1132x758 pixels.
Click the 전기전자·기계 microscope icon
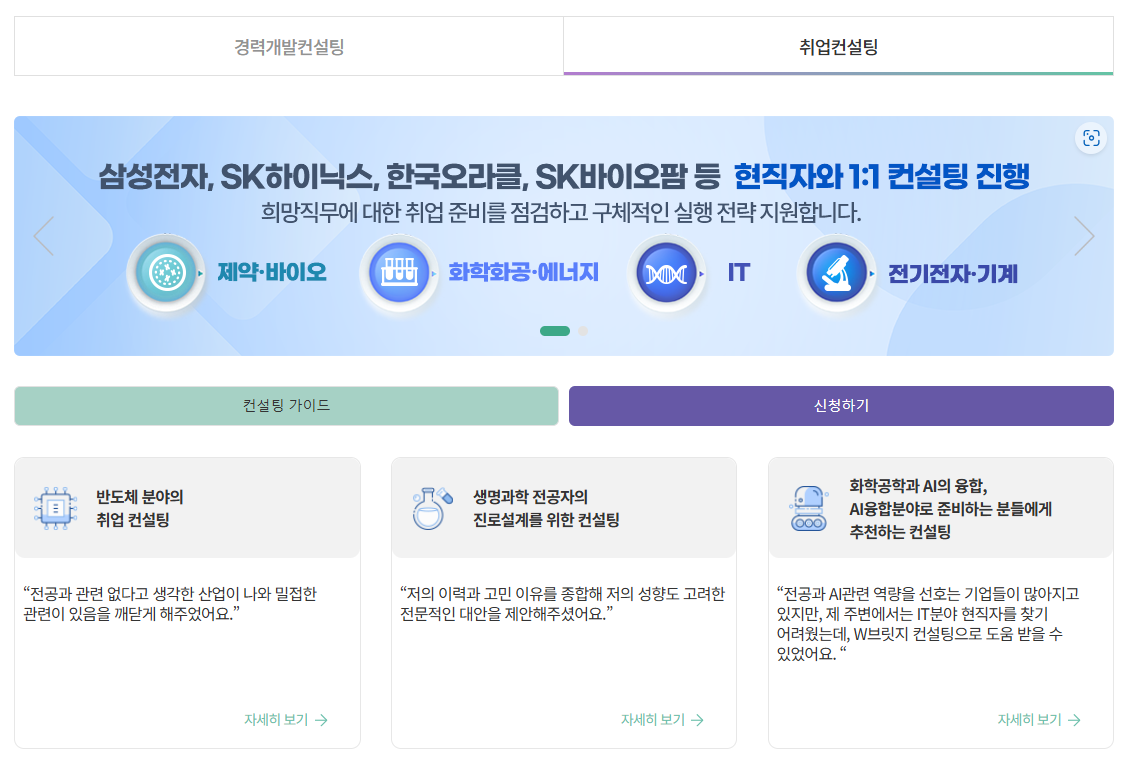(x=837, y=274)
